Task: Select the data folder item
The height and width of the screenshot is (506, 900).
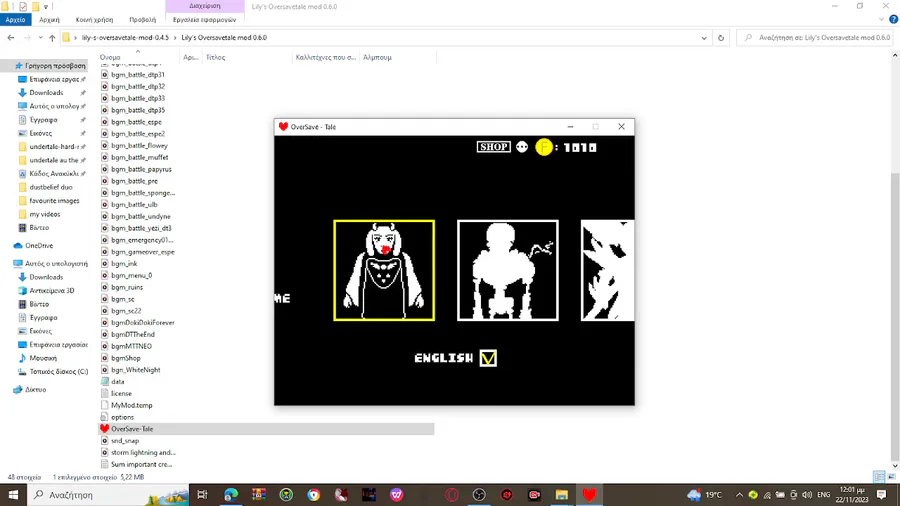Action: coord(118,382)
